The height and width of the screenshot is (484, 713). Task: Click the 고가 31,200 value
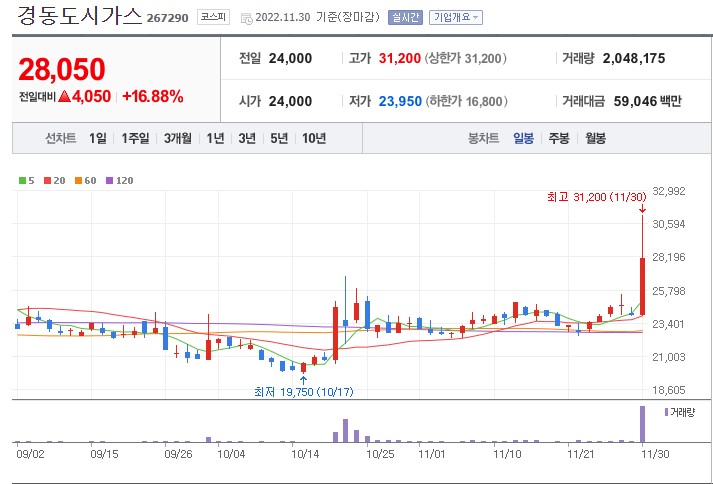pyautogui.click(x=399, y=58)
